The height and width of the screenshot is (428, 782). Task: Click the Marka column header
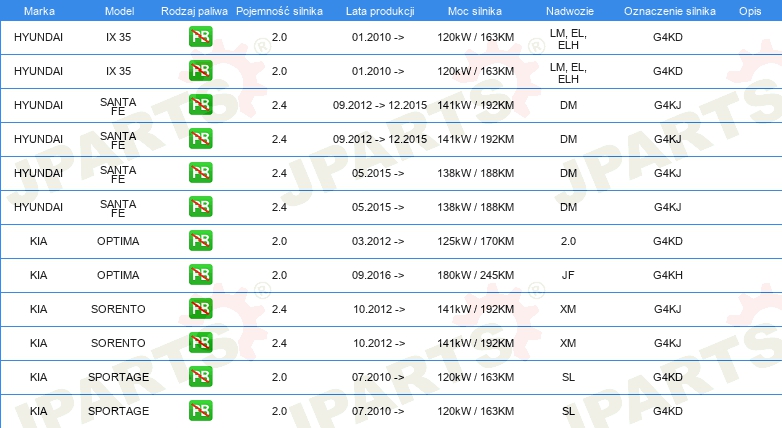39,11
